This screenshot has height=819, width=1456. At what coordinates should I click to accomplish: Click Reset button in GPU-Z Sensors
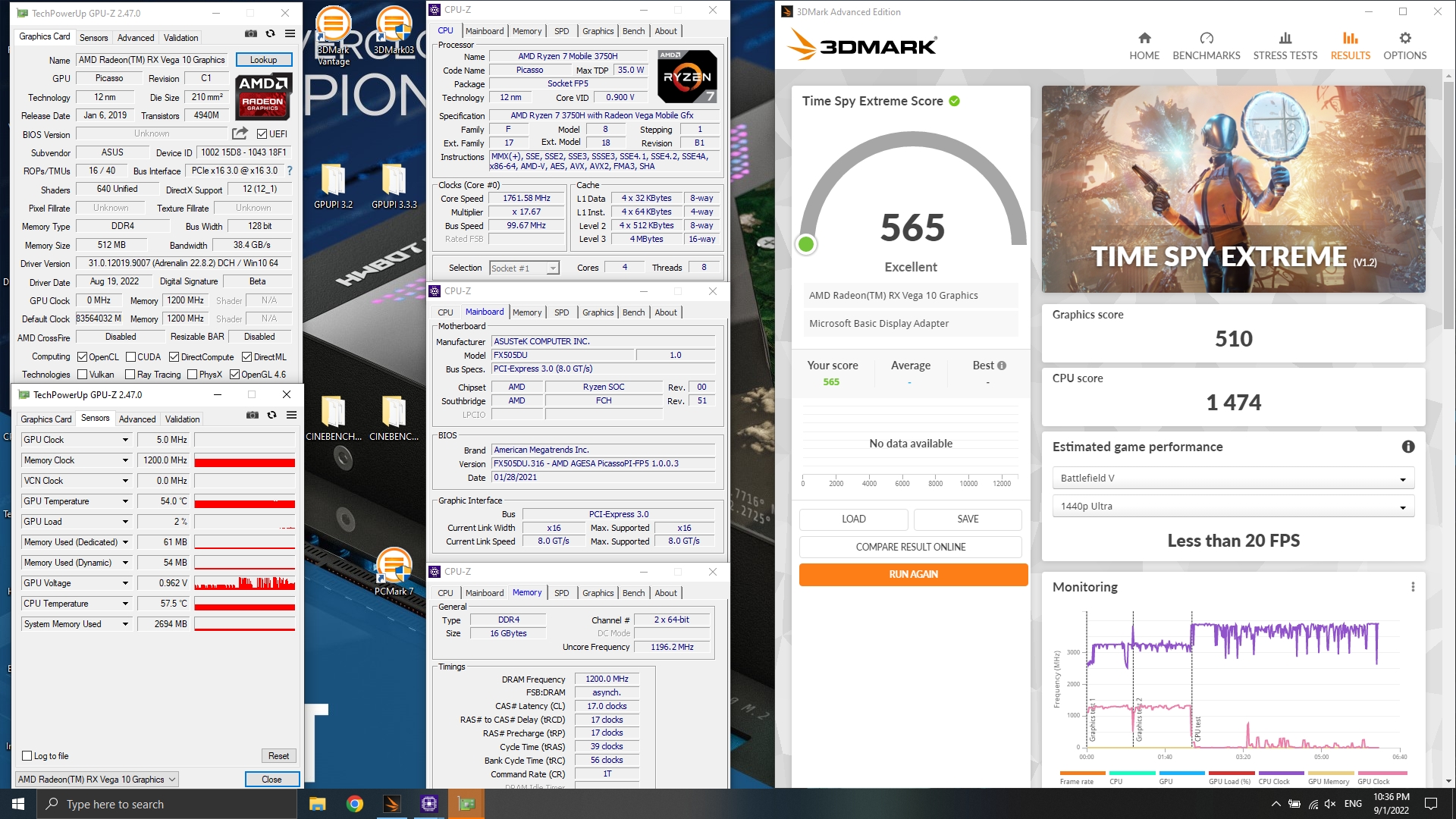pyautogui.click(x=278, y=756)
